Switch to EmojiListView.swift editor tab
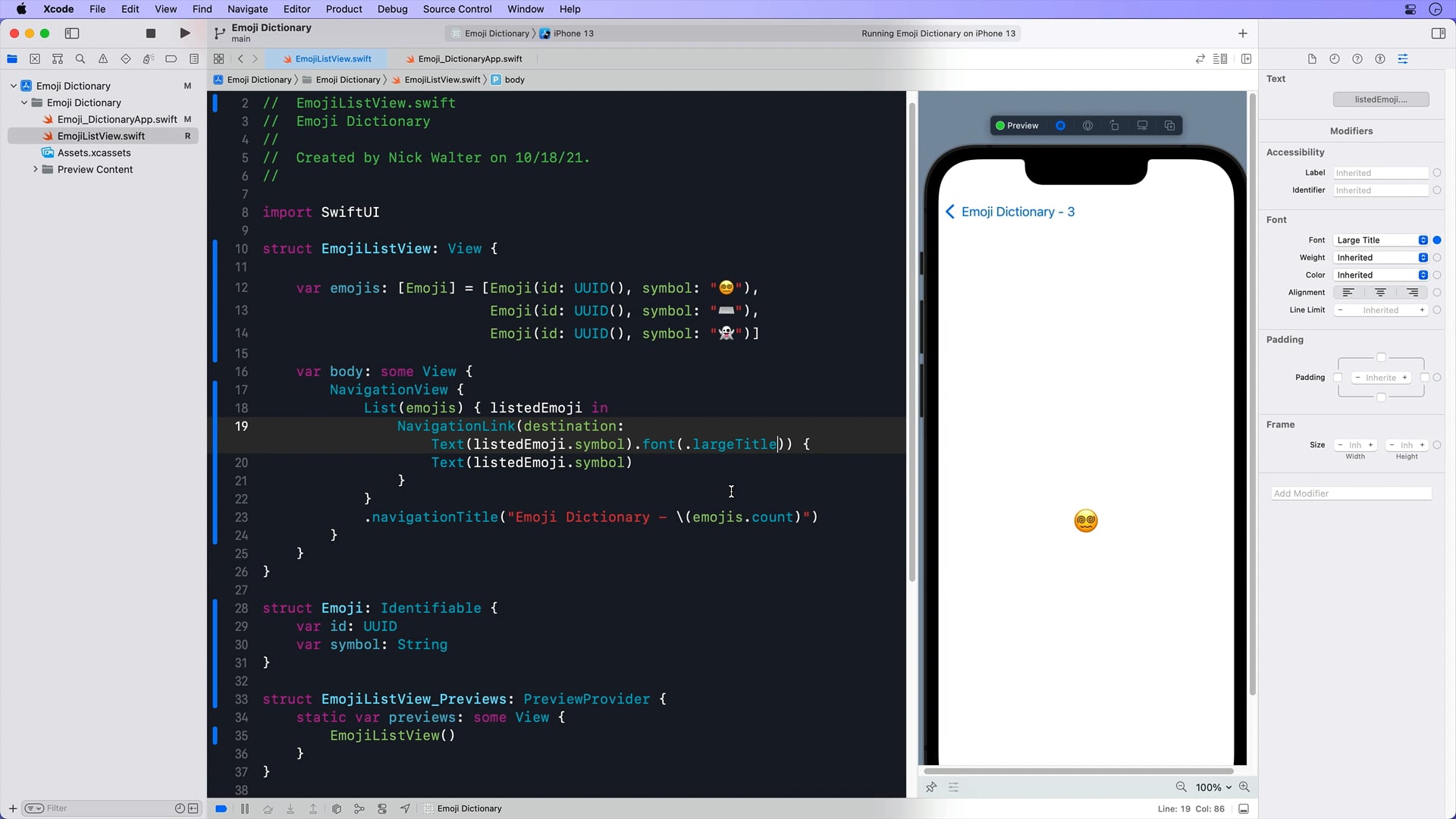 (327, 58)
